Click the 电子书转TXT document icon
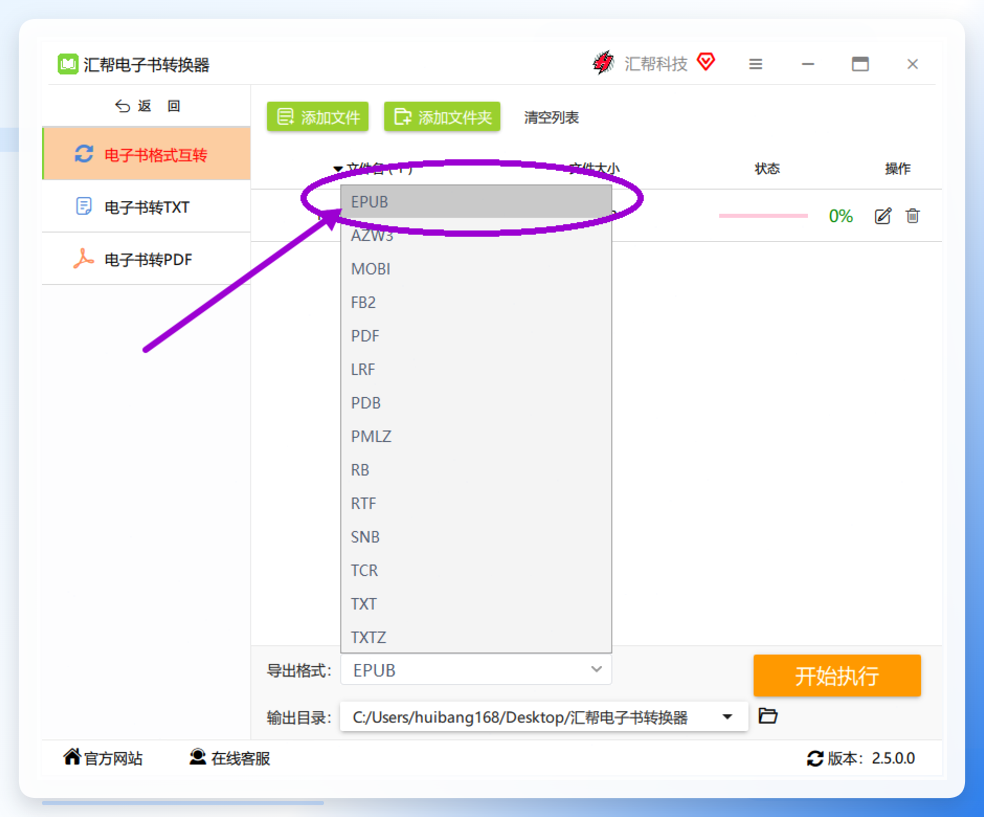Image resolution: width=984 pixels, height=817 pixels. point(83,206)
